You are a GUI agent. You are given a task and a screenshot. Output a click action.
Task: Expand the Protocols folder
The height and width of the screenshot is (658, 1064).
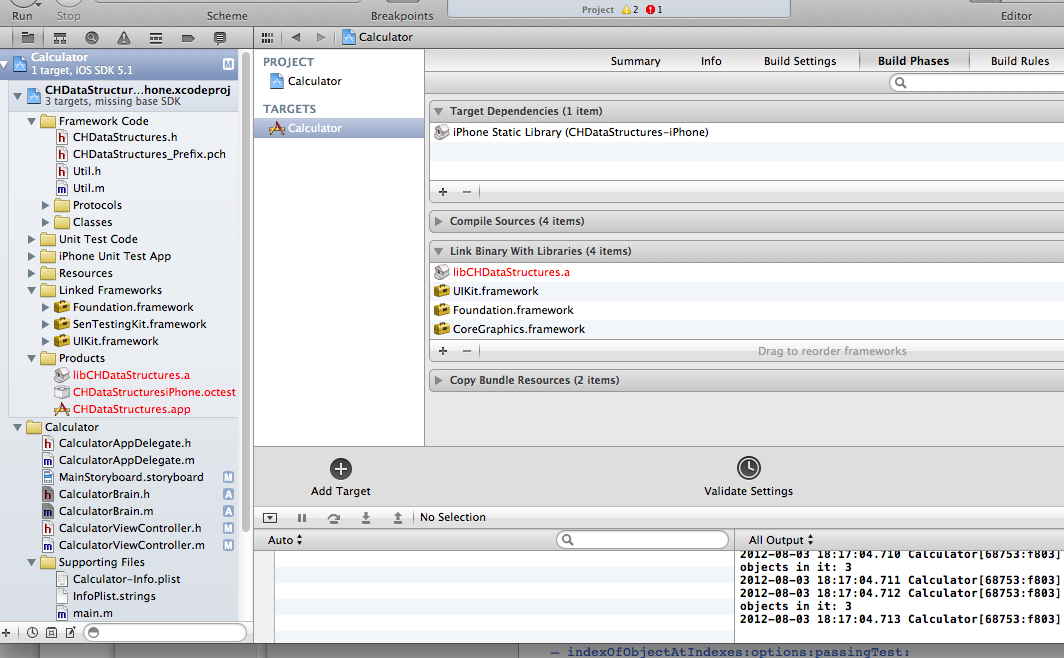[45, 205]
